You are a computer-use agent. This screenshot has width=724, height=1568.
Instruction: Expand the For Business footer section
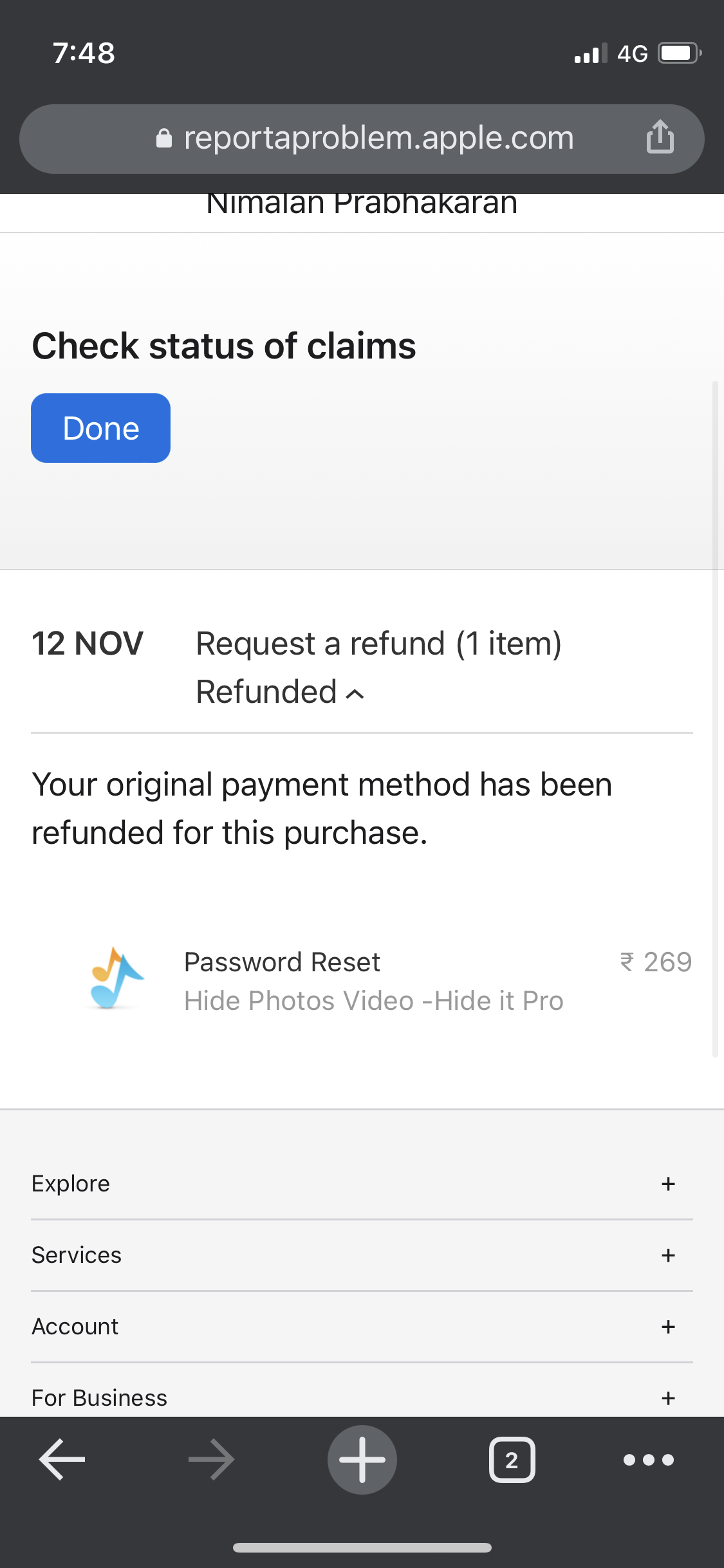[x=668, y=1397]
